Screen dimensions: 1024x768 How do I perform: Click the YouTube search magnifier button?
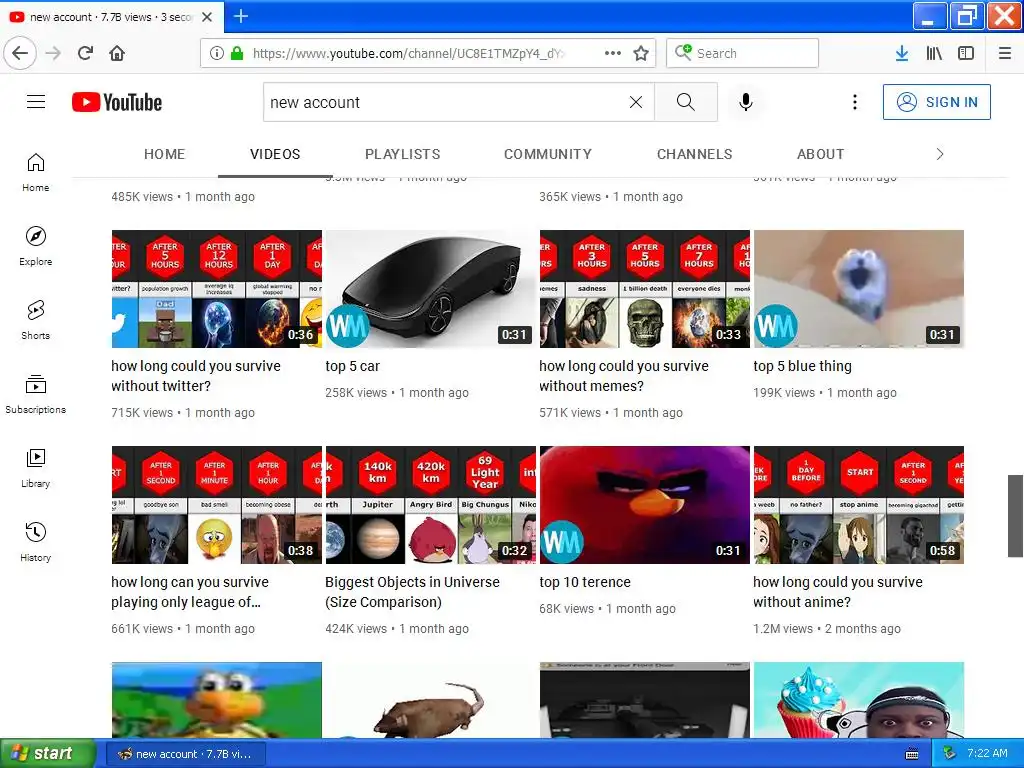pyautogui.click(x=686, y=102)
